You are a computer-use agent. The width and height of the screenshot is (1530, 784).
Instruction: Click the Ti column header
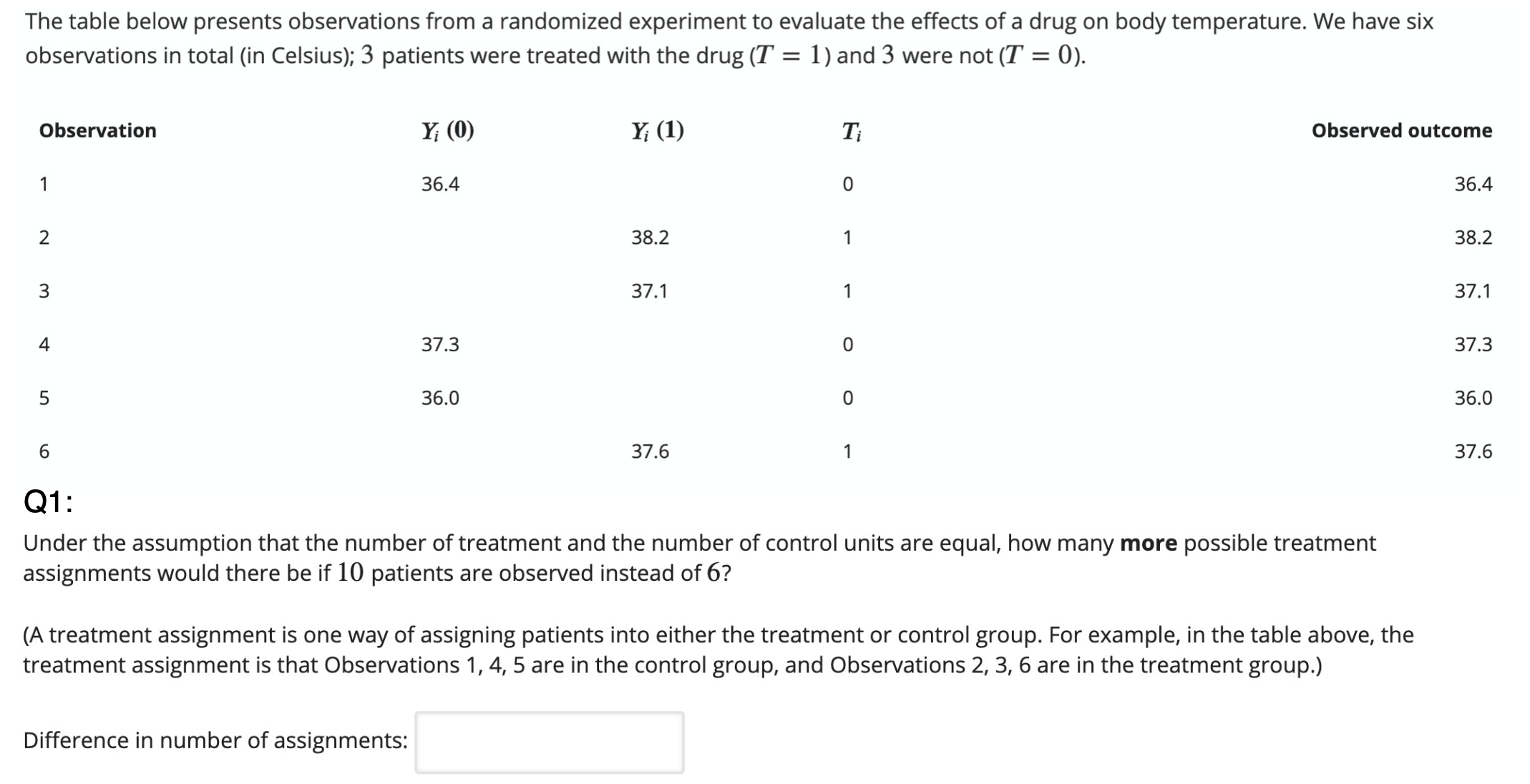click(852, 130)
